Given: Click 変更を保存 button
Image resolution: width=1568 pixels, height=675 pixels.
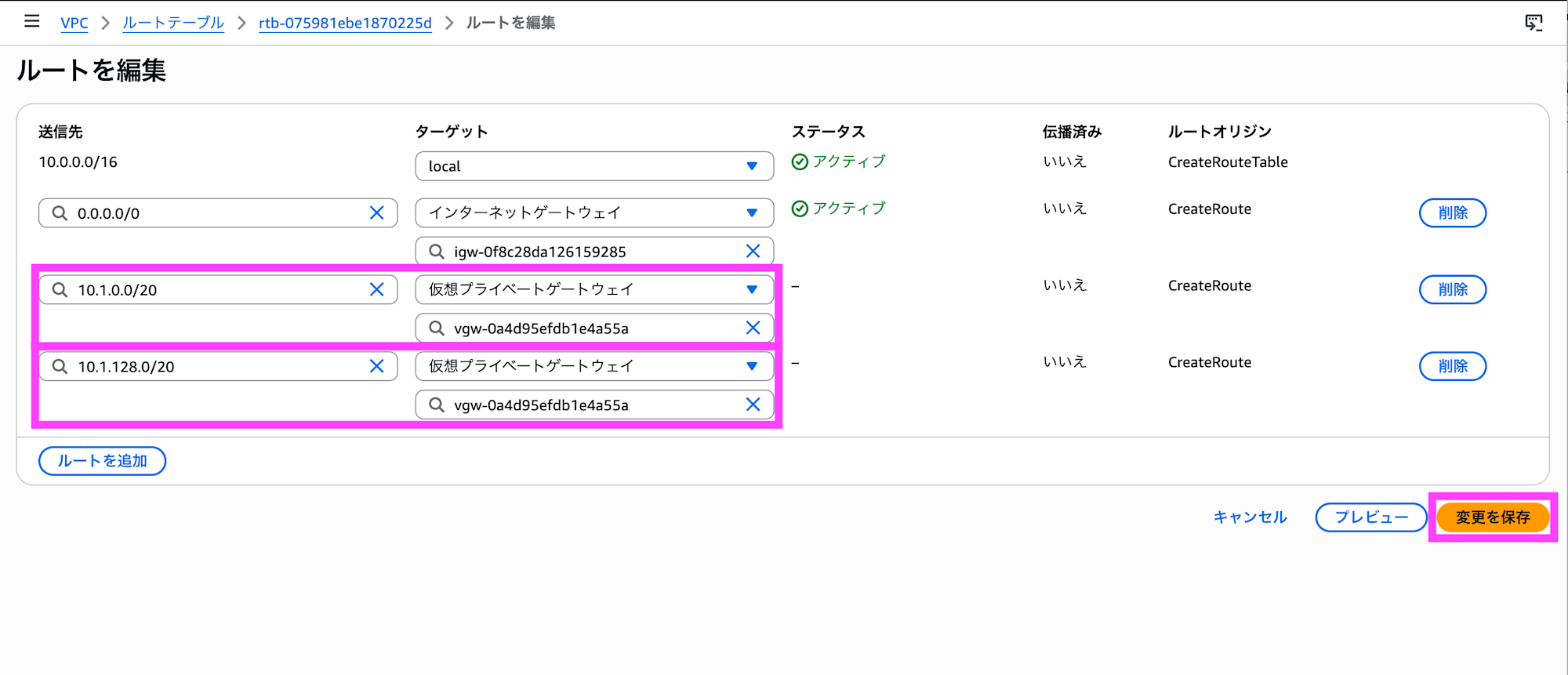Looking at the screenshot, I should tap(1493, 517).
